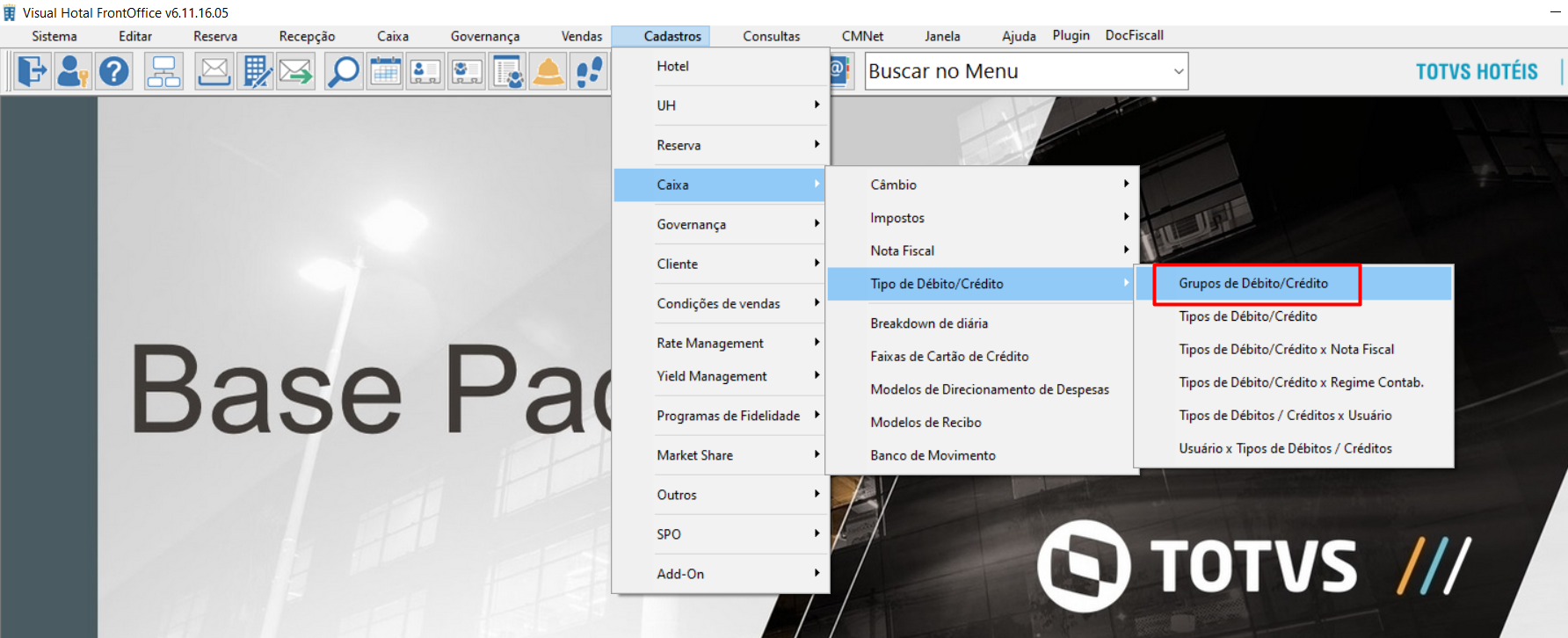
Task: Select Grupos de Débito/Crédito
Action: tap(1294, 283)
